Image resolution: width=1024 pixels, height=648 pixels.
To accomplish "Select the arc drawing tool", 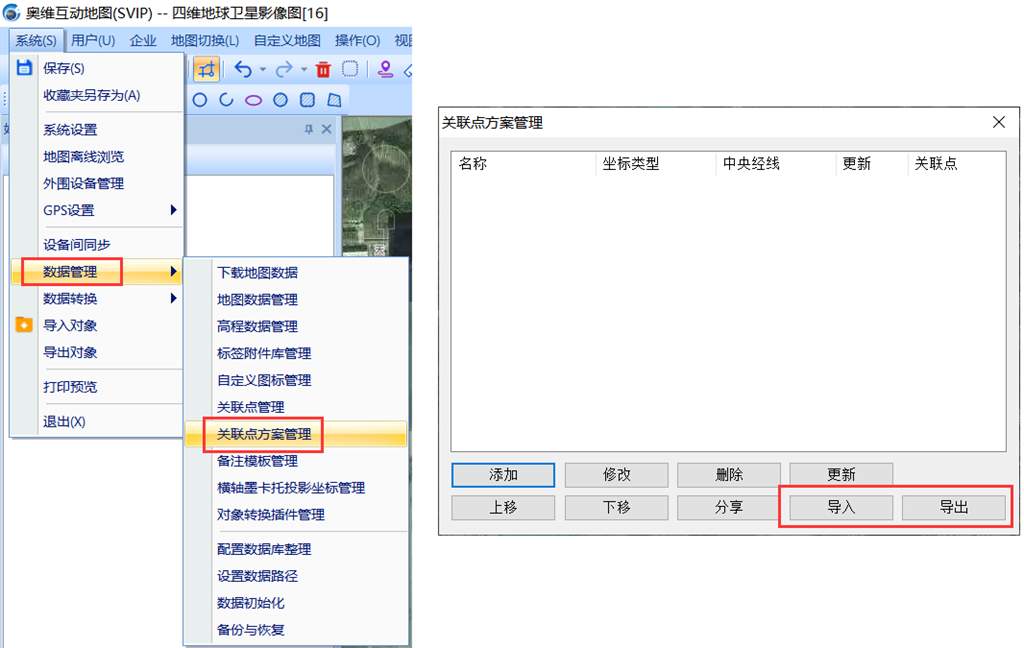I will point(227,100).
